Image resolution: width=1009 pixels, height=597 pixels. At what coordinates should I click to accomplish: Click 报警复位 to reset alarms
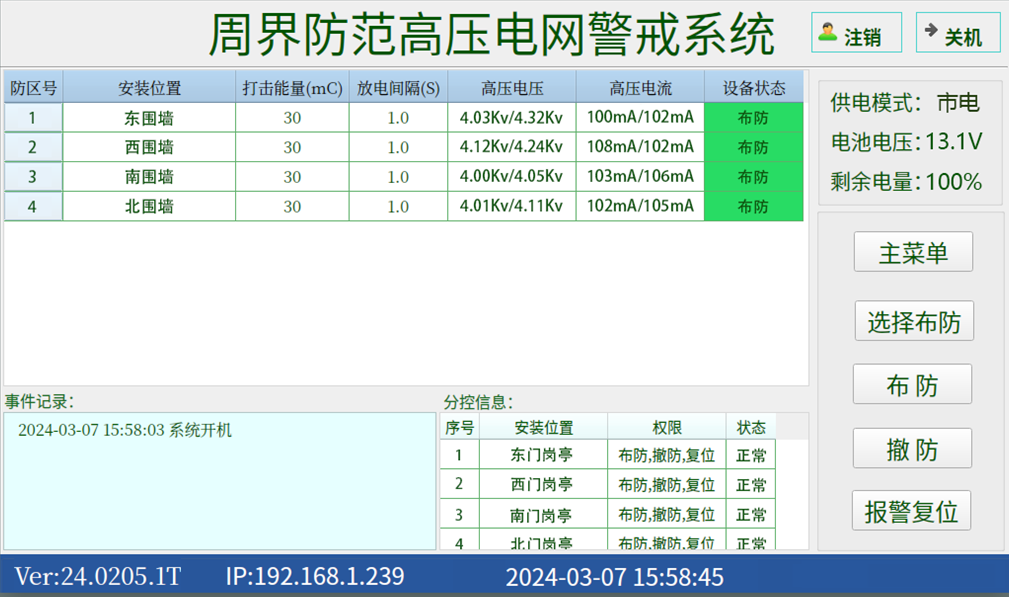[x=912, y=510]
